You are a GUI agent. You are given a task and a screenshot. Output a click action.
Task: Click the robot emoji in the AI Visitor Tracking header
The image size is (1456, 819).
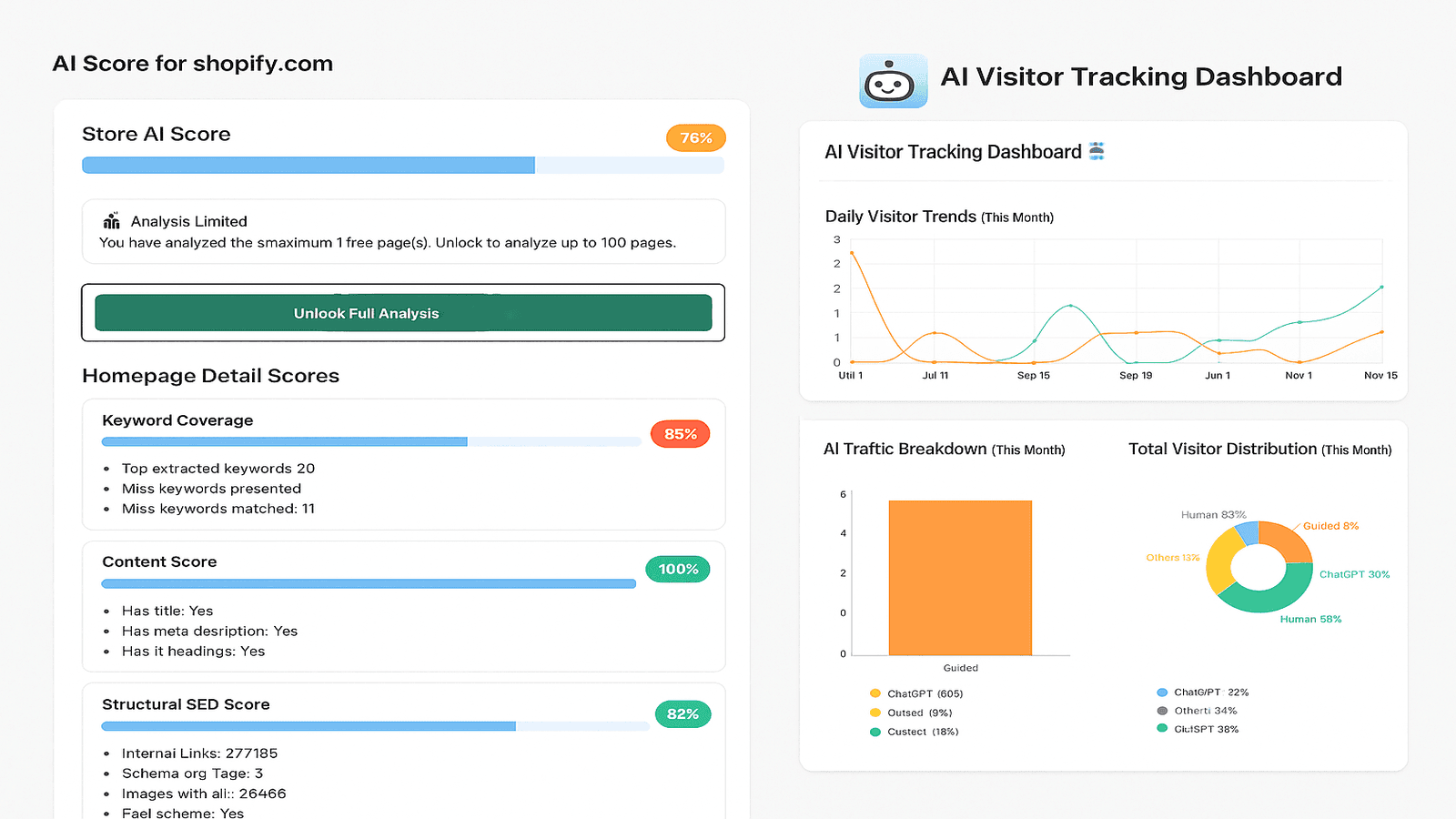(x=1096, y=151)
